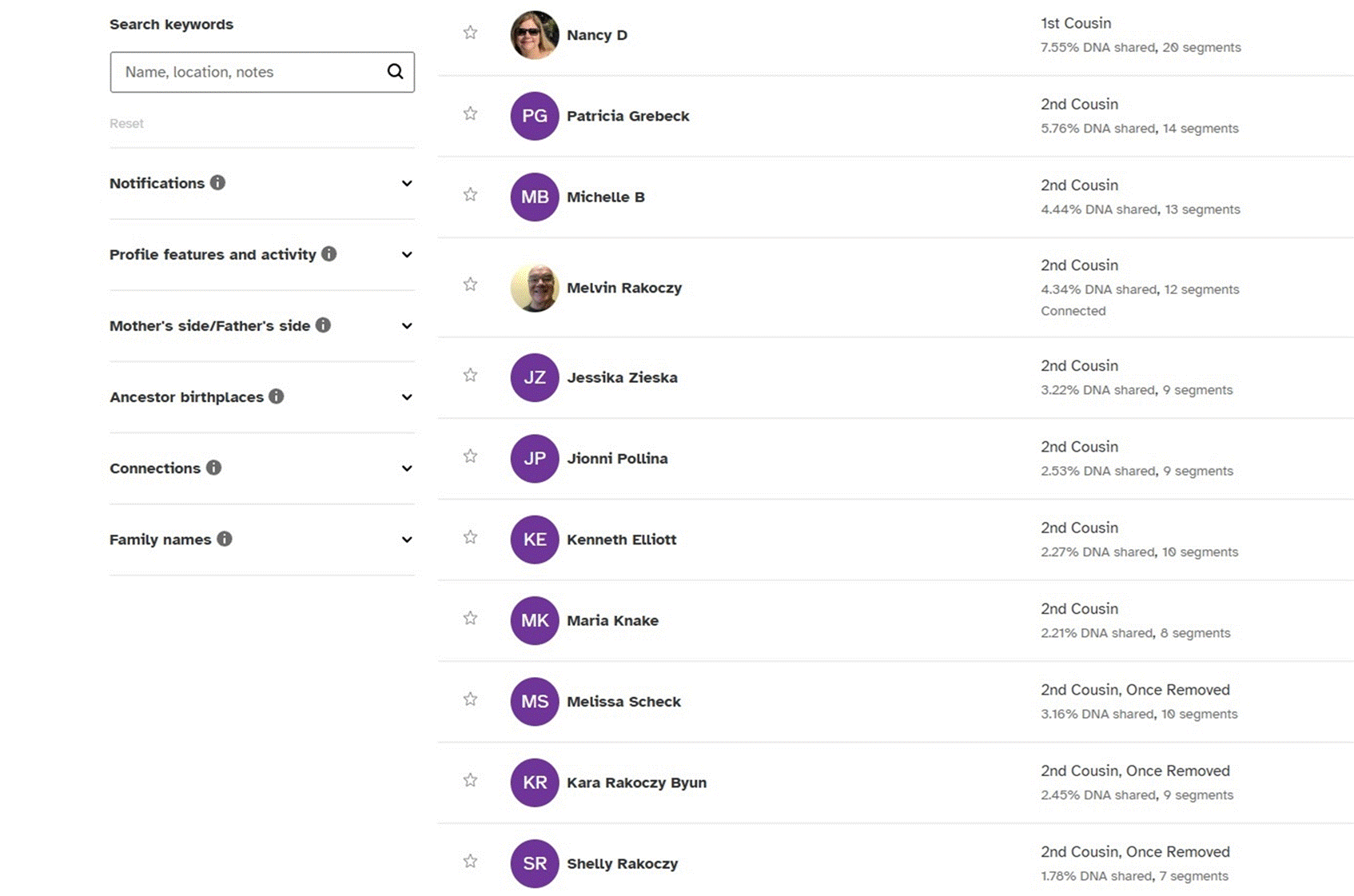The image size is (1354, 896).
Task: Star Jionni Pollina as a favorite
Action: [x=470, y=456]
